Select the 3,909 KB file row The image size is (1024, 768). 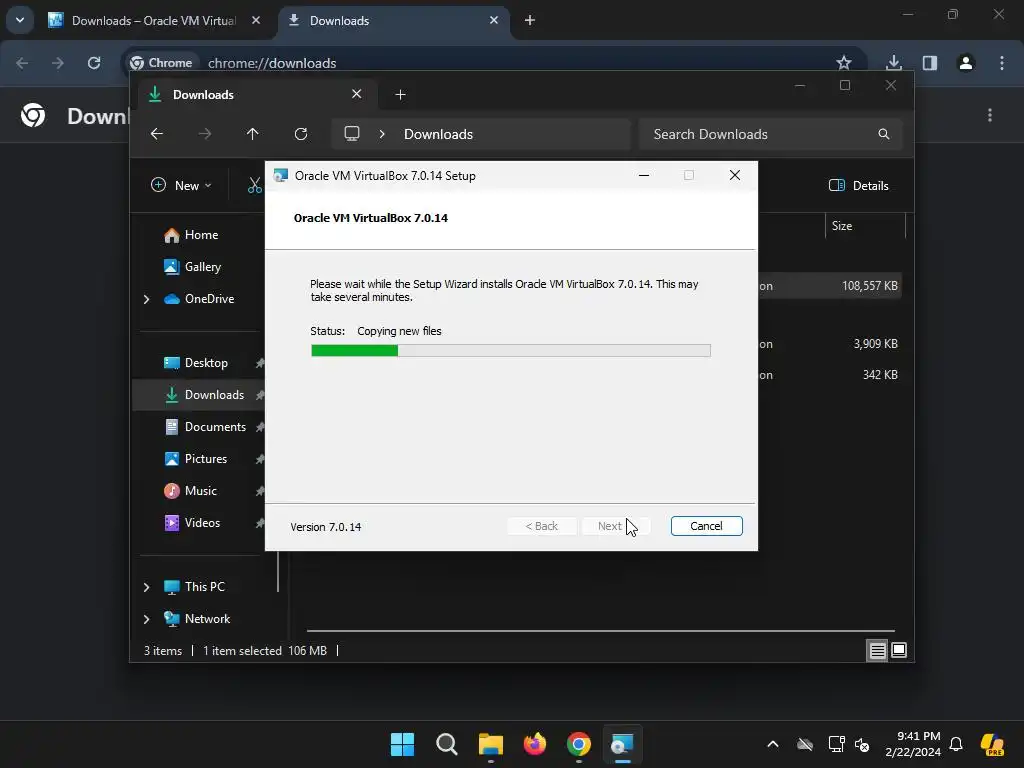830,344
